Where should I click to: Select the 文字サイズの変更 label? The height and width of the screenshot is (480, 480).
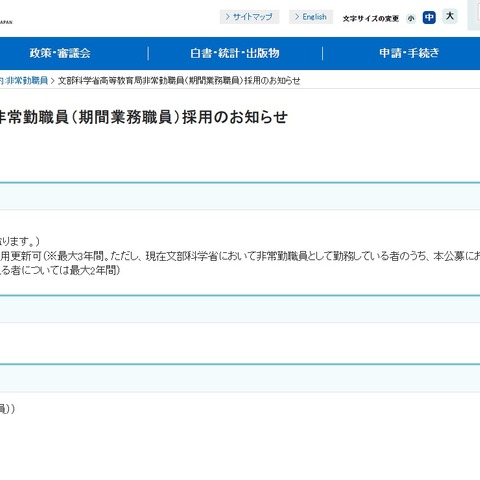[371, 19]
